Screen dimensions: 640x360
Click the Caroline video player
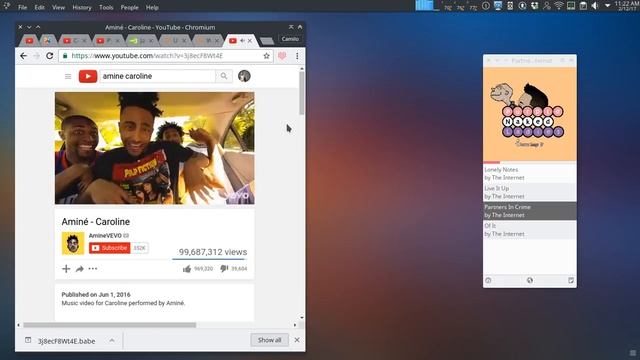[x=155, y=148]
